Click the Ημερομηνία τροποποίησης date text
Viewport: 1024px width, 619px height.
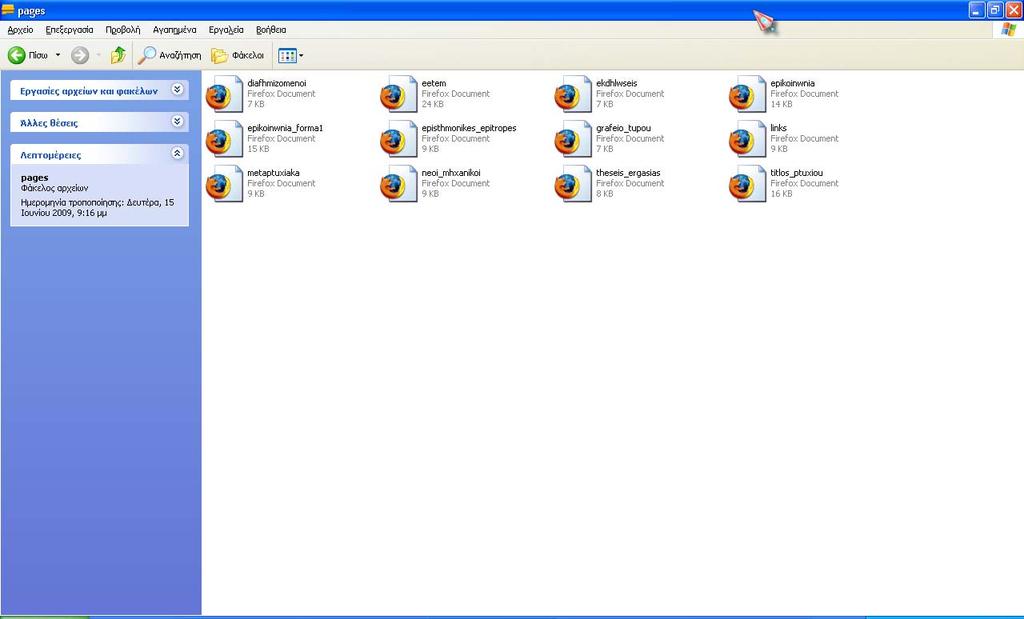tap(97, 208)
